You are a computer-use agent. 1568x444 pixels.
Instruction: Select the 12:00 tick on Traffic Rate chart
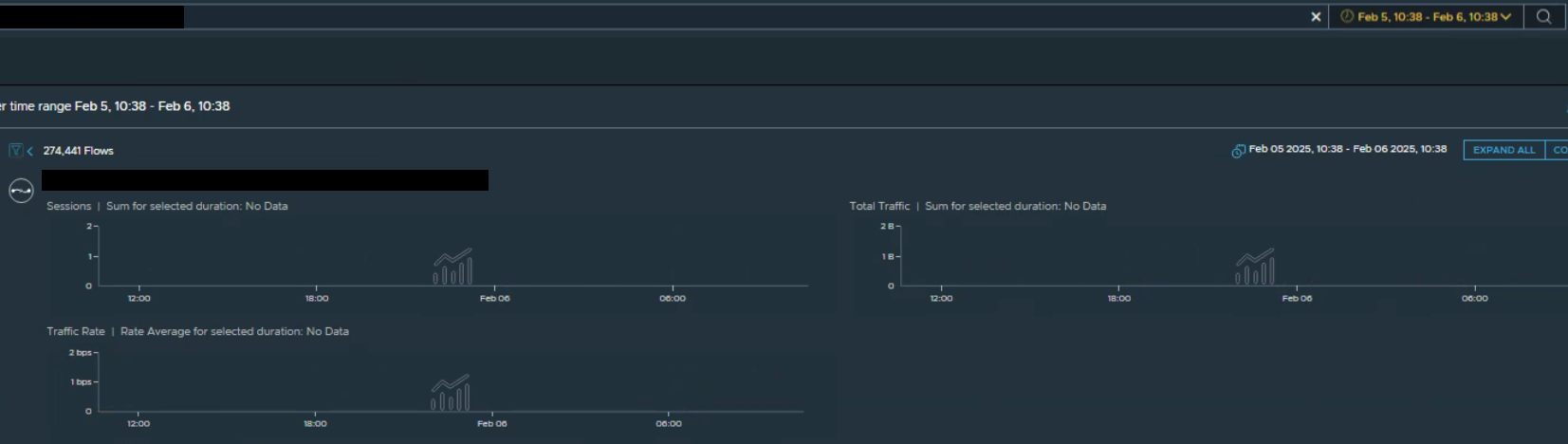click(138, 423)
